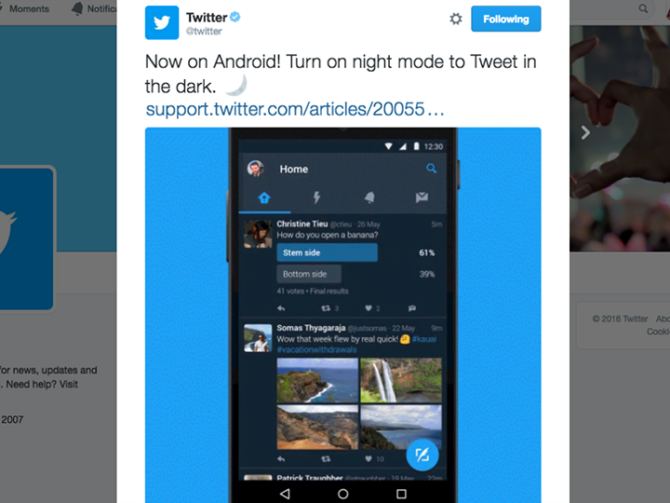
Task: Tap the Android back triangle icon
Action: [x=285, y=494]
